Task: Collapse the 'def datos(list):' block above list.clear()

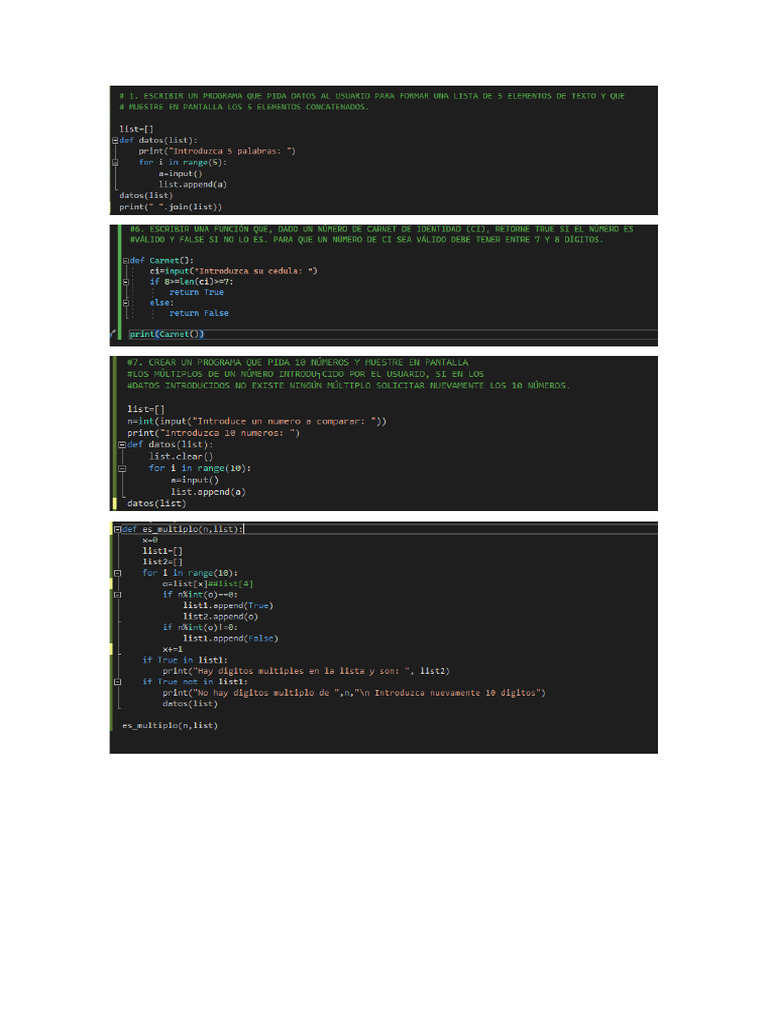Action: coord(122,445)
